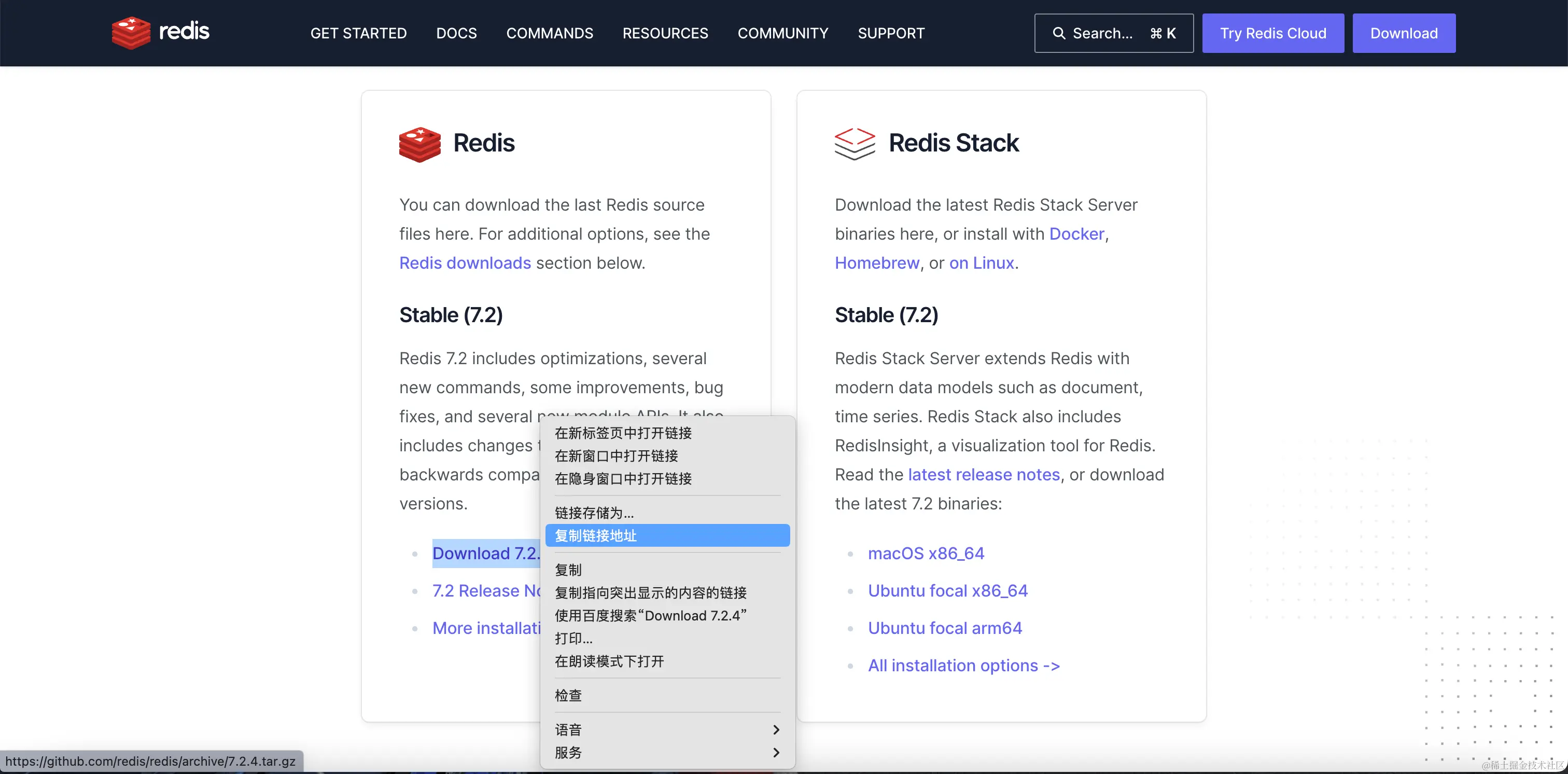The height and width of the screenshot is (774, 1568).
Task: Focus the Search… field
Action: (x=1114, y=34)
